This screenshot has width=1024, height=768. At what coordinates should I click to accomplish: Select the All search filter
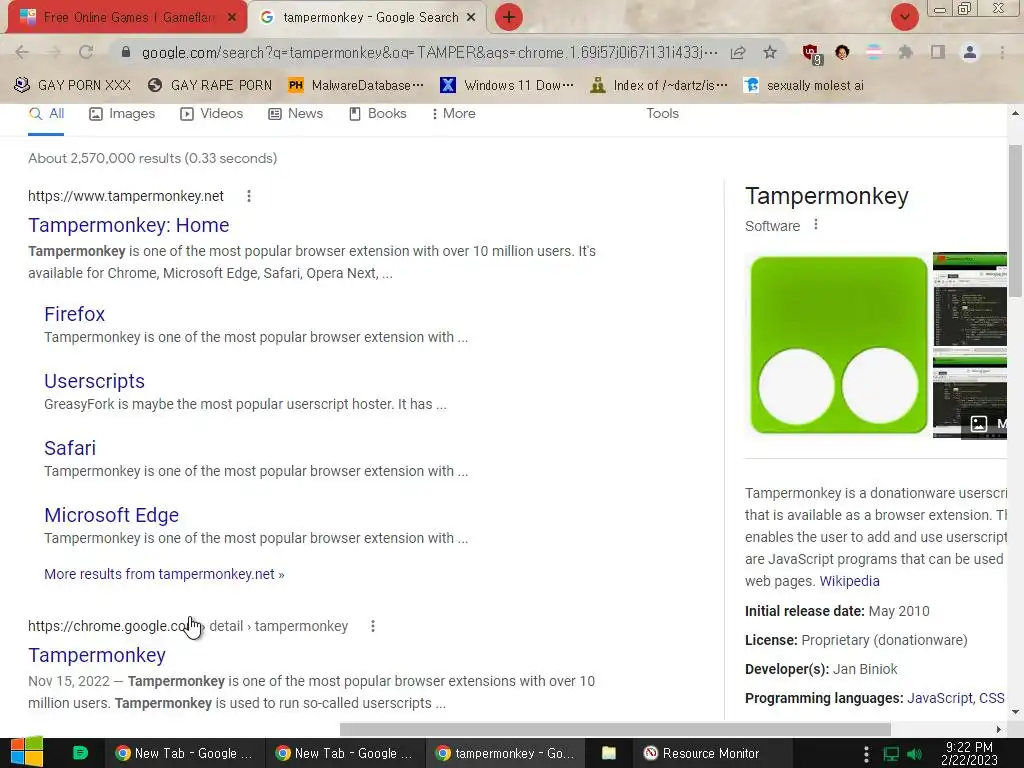[x=46, y=114]
